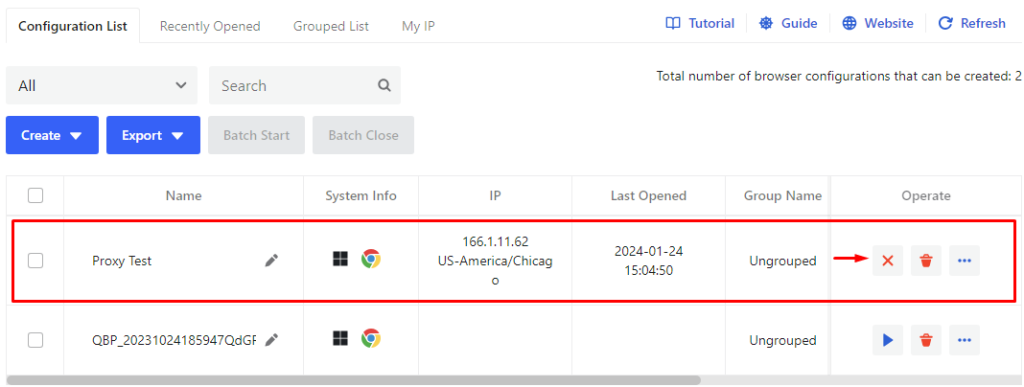Delete the Proxy Test configuration

click(x=926, y=260)
